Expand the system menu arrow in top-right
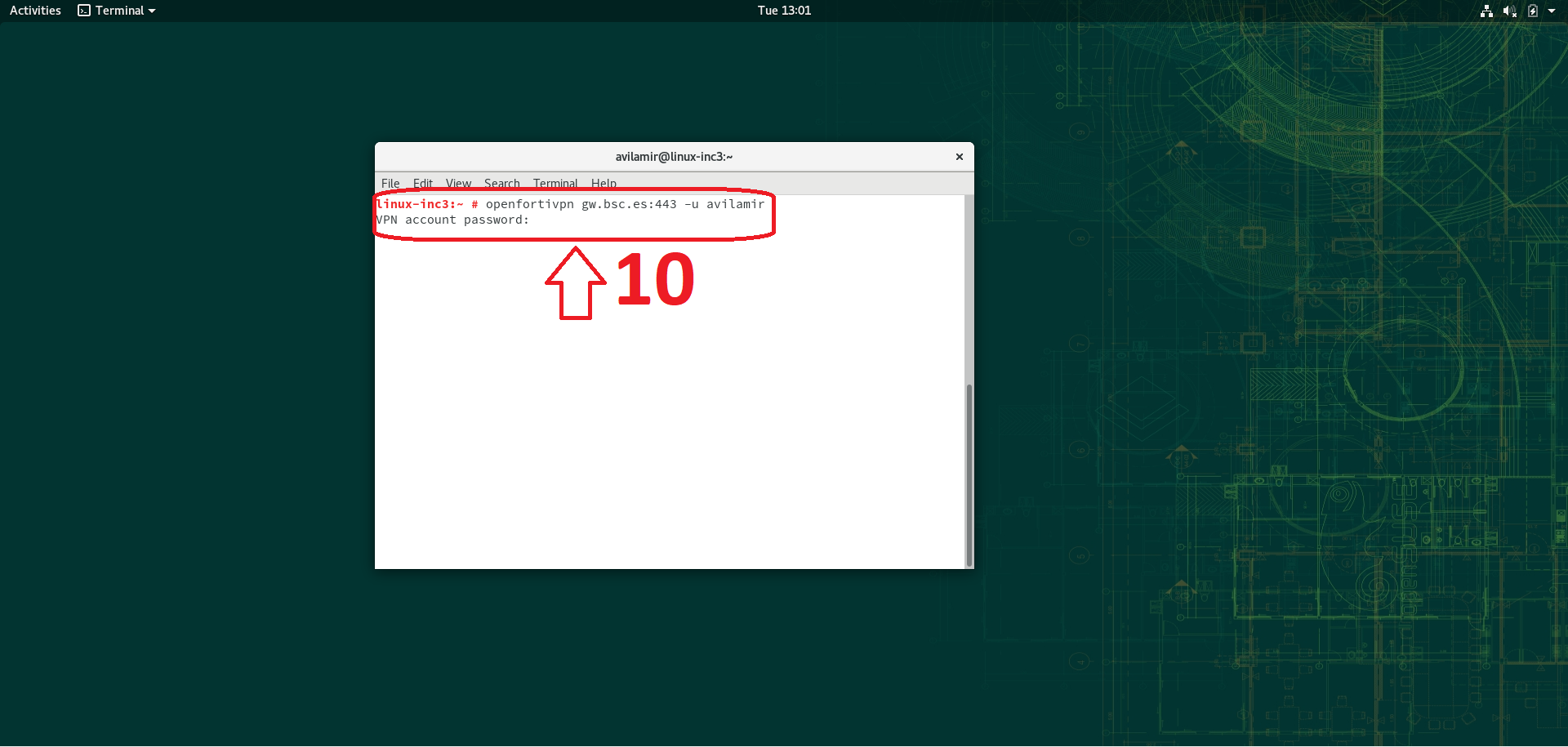 pos(1552,11)
